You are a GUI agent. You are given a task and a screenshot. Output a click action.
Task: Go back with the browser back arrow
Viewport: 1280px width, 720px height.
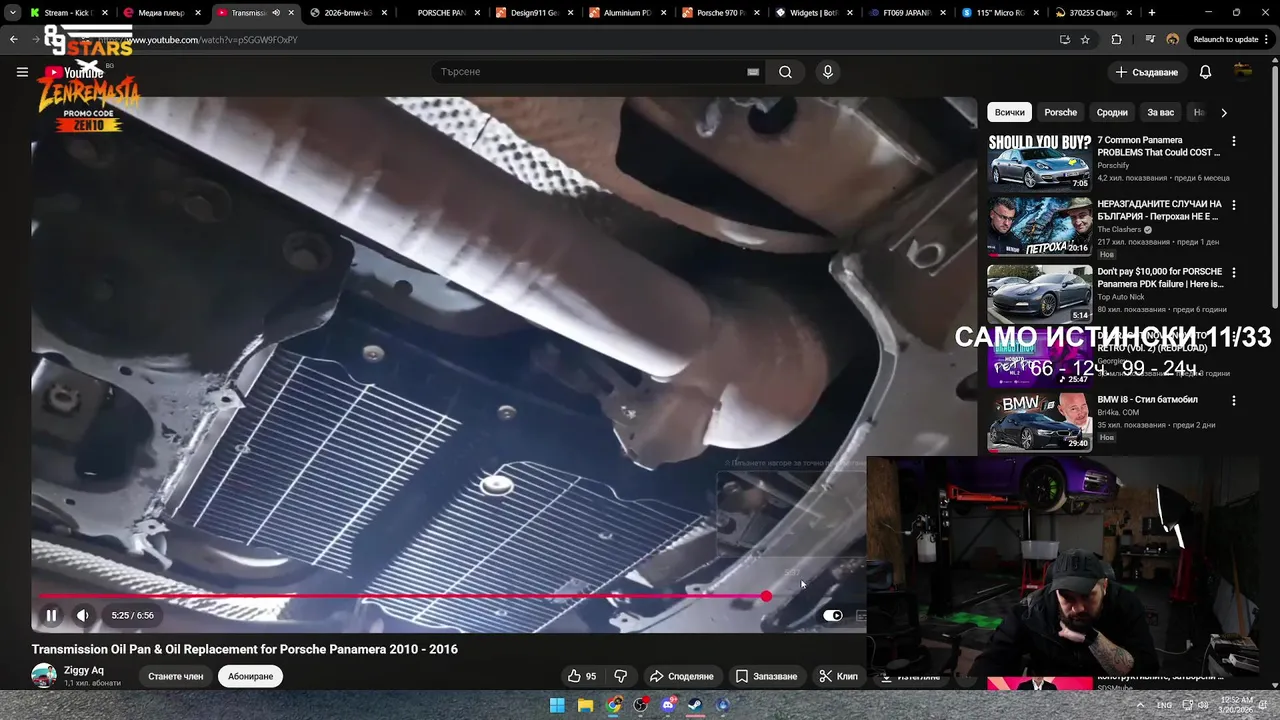(x=14, y=40)
